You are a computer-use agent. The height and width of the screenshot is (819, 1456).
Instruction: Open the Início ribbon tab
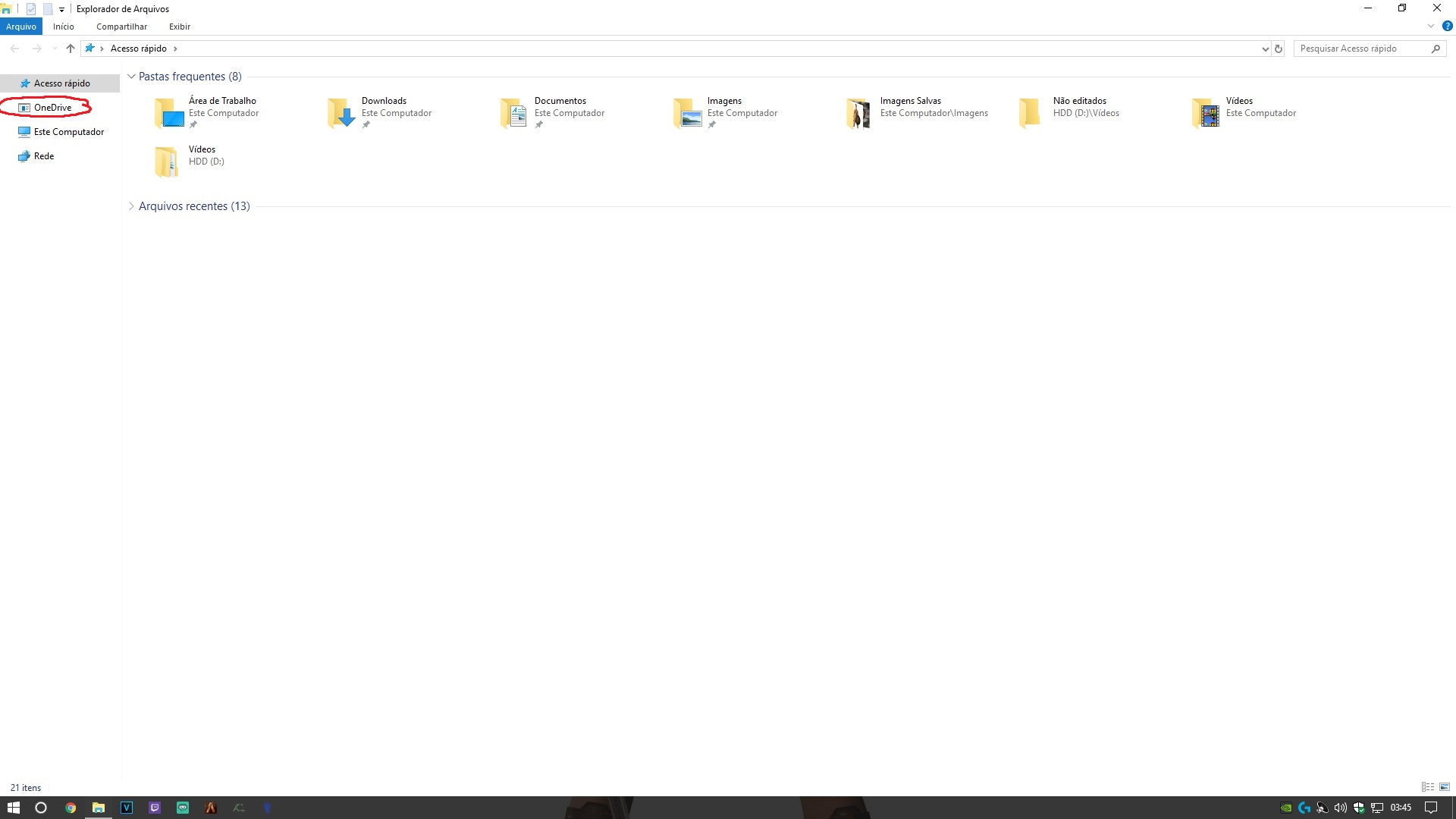(x=64, y=27)
